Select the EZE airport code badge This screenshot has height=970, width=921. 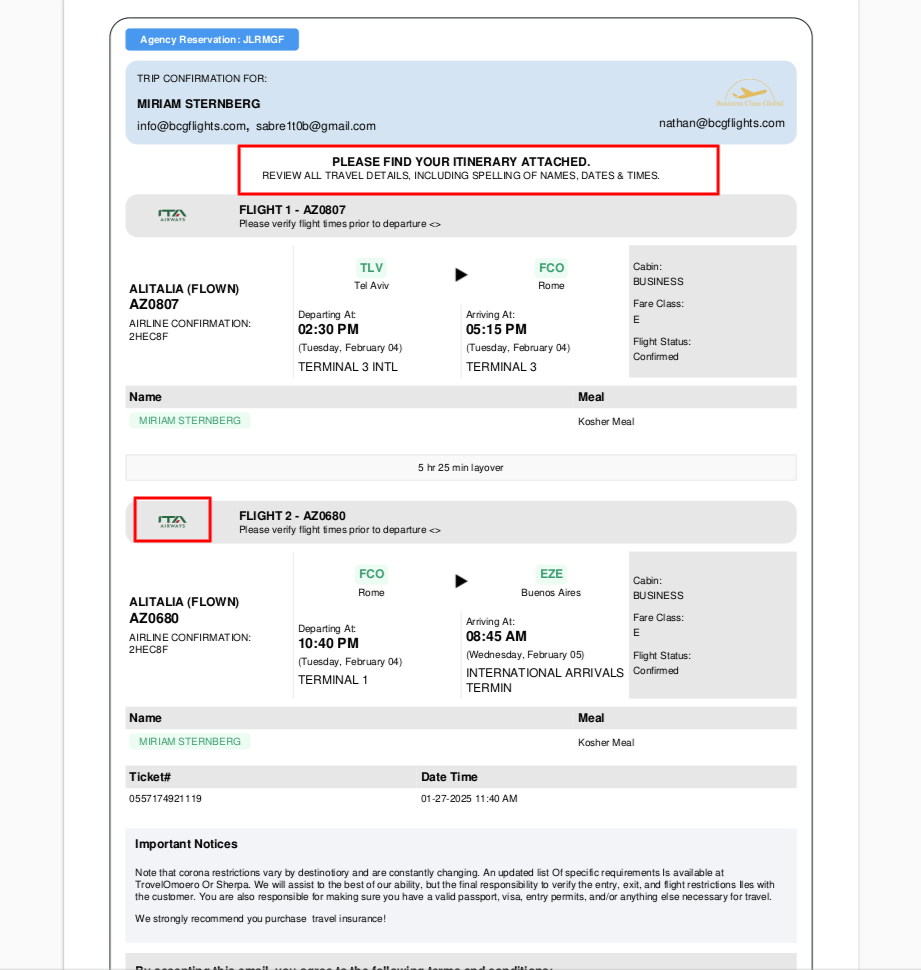click(551, 574)
